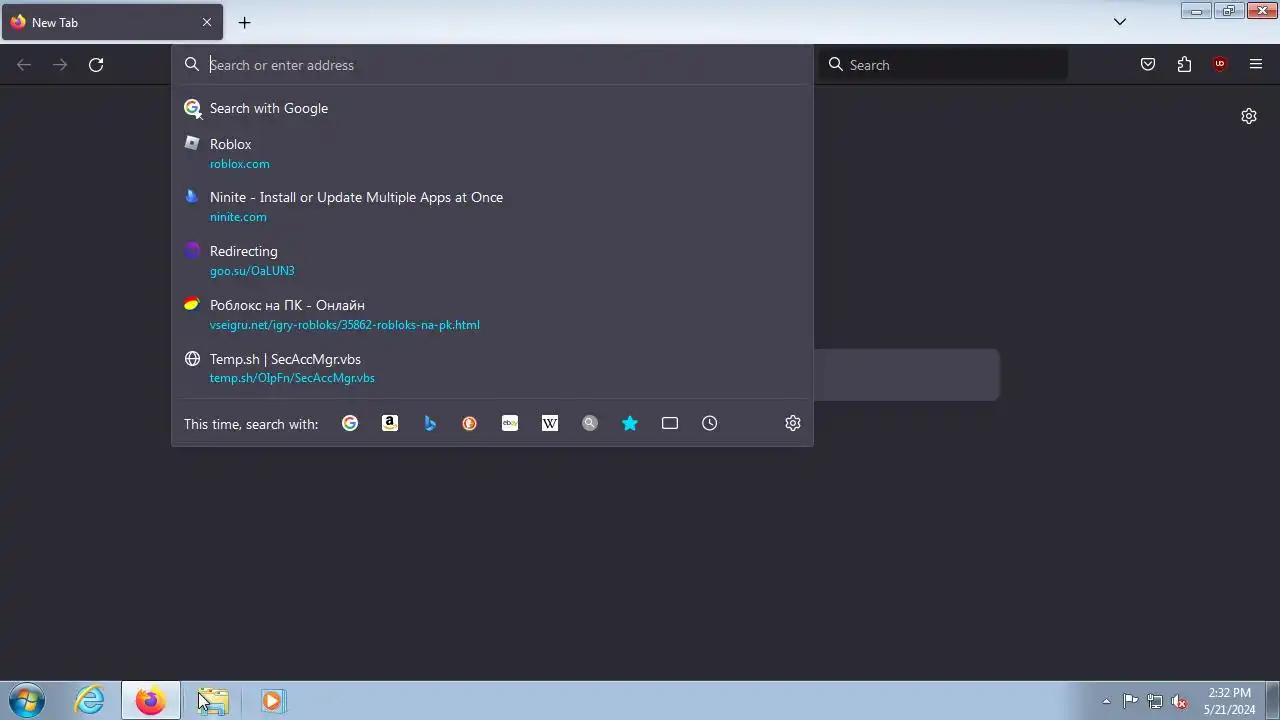The image size is (1280, 720).
Task: Open a new tab with plus button
Action: [x=244, y=22]
